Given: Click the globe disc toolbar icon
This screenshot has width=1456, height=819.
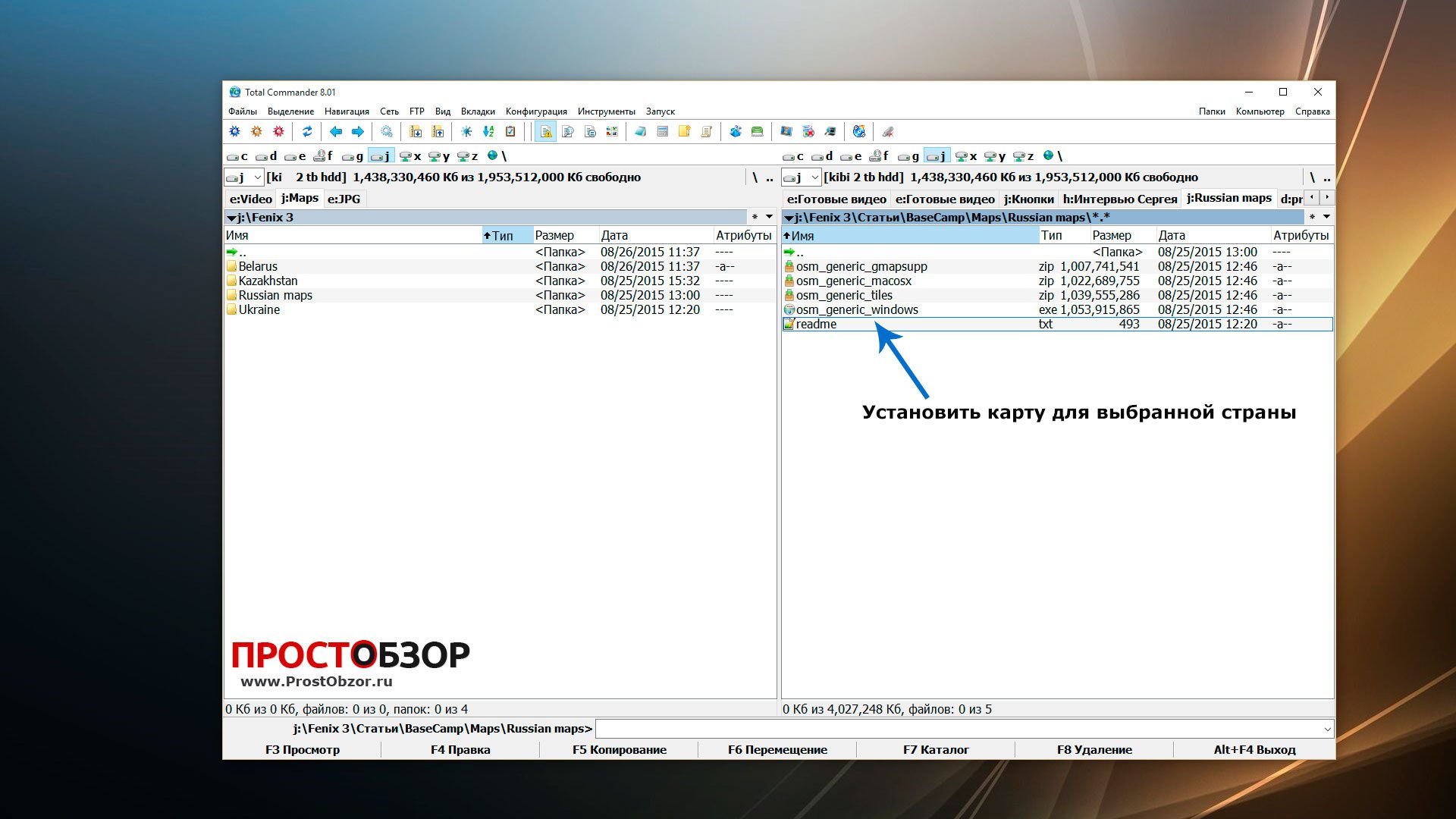Looking at the screenshot, I should click(x=858, y=131).
